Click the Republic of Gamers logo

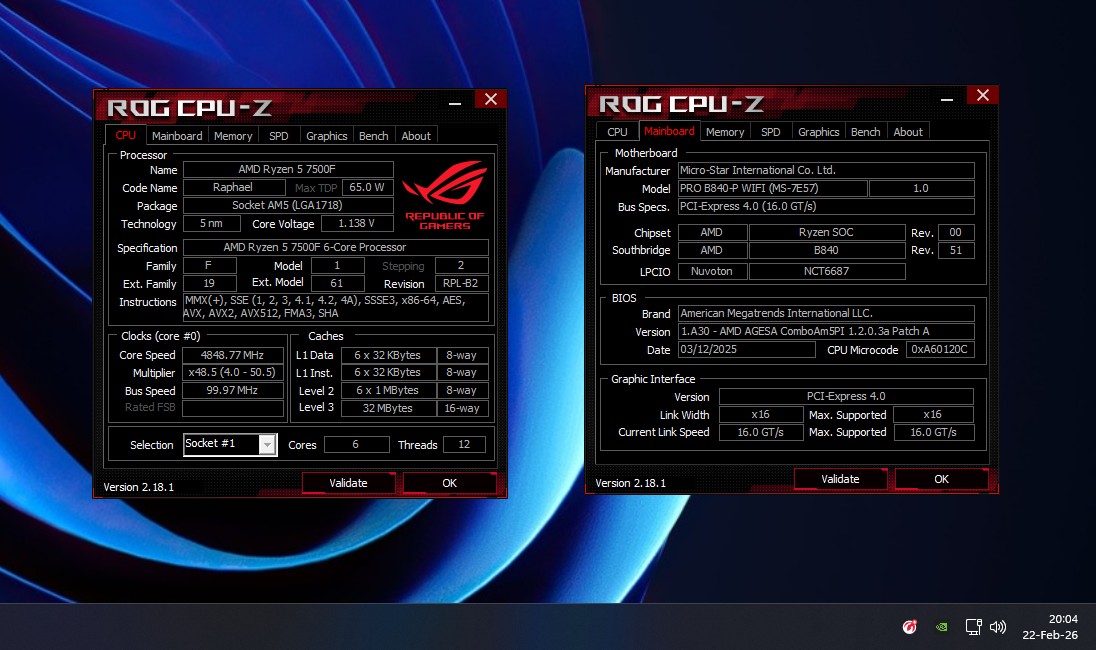pyautogui.click(x=444, y=195)
